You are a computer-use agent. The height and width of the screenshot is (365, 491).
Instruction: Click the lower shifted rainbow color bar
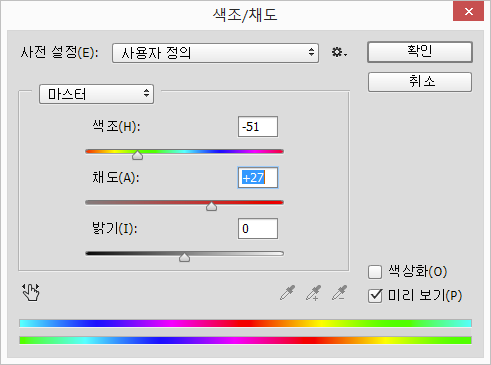coord(245,340)
